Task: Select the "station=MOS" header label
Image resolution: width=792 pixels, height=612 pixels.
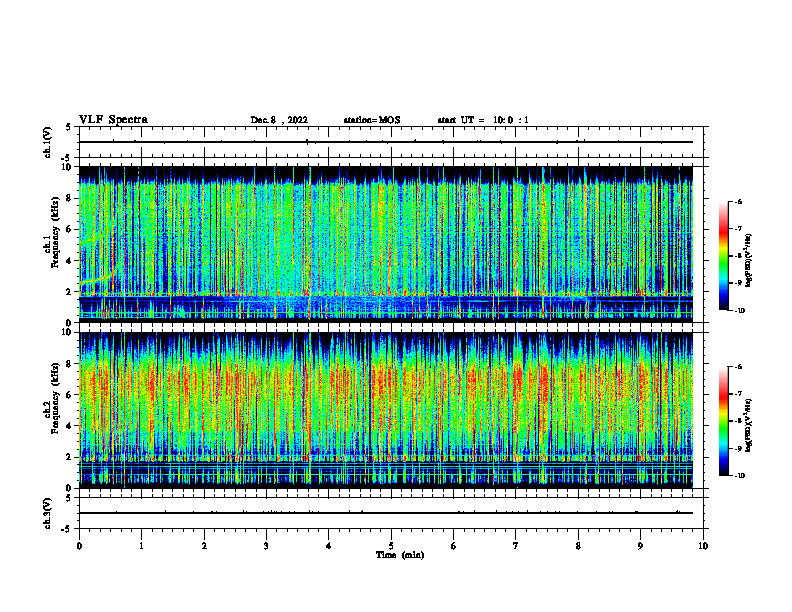Action: (372, 120)
